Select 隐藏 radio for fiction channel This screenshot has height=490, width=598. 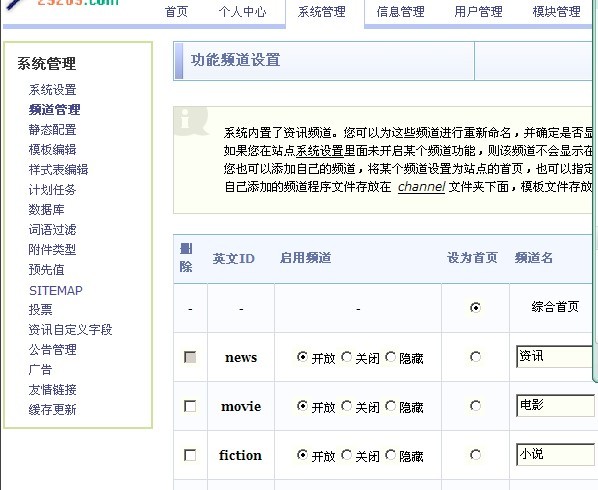click(391, 455)
